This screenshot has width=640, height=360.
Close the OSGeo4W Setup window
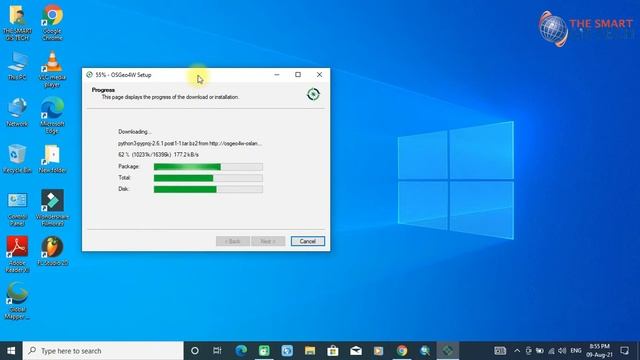pyautogui.click(x=319, y=75)
